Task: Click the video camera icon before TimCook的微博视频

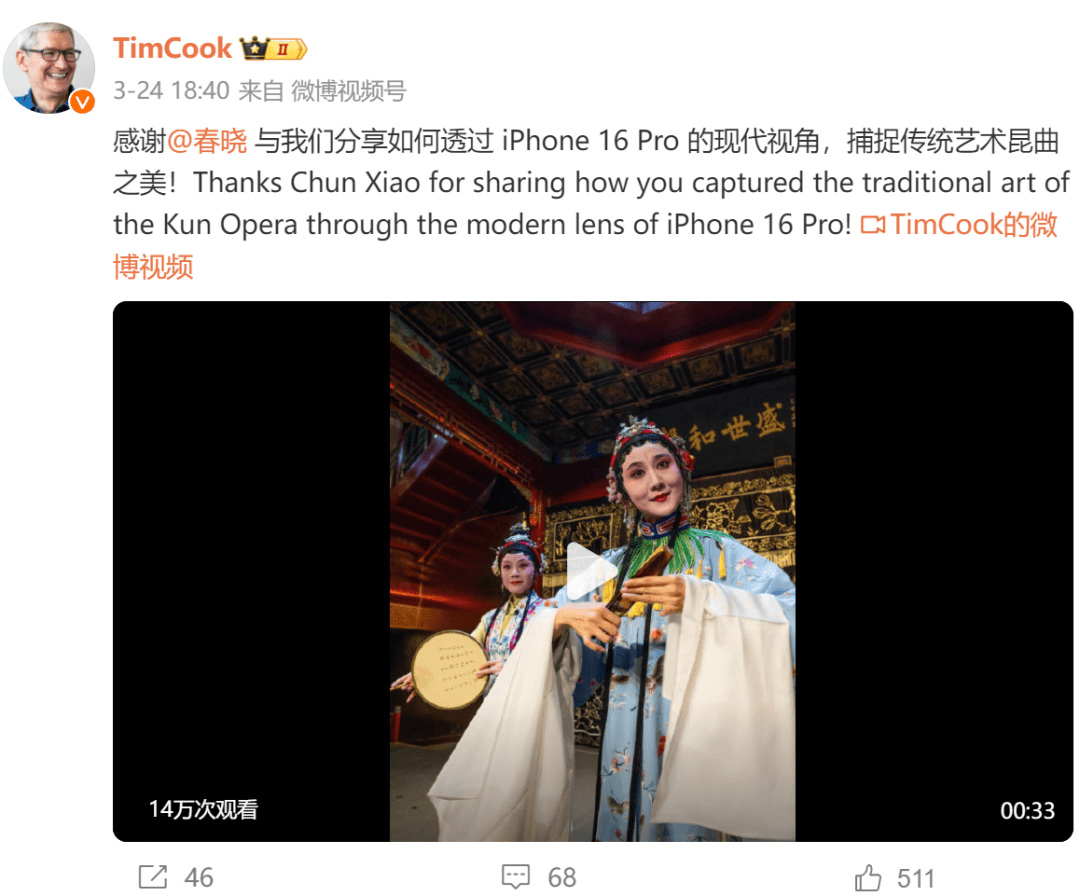Action: pyautogui.click(x=873, y=225)
